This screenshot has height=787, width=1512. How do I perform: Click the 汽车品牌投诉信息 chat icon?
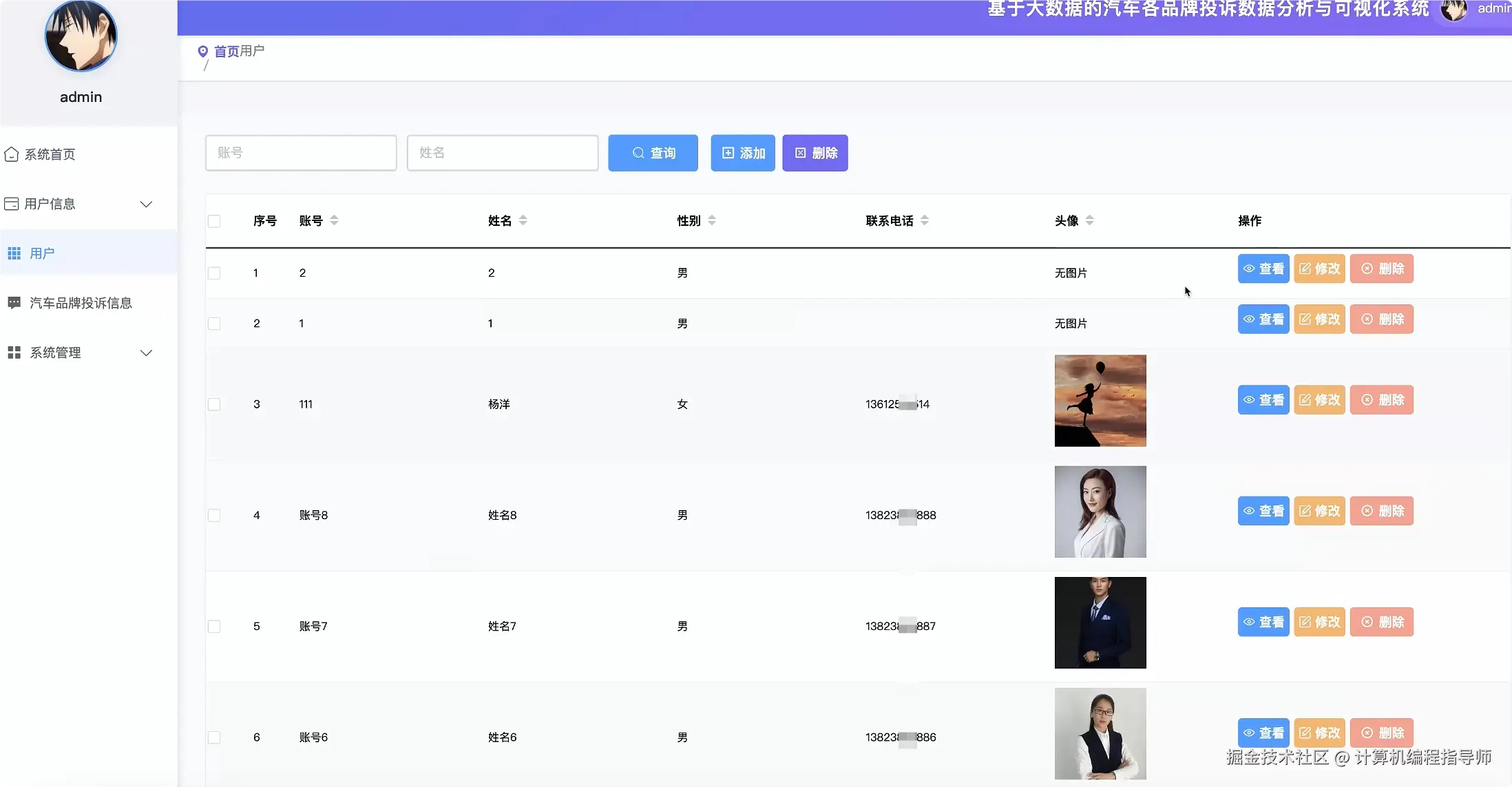coord(14,302)
